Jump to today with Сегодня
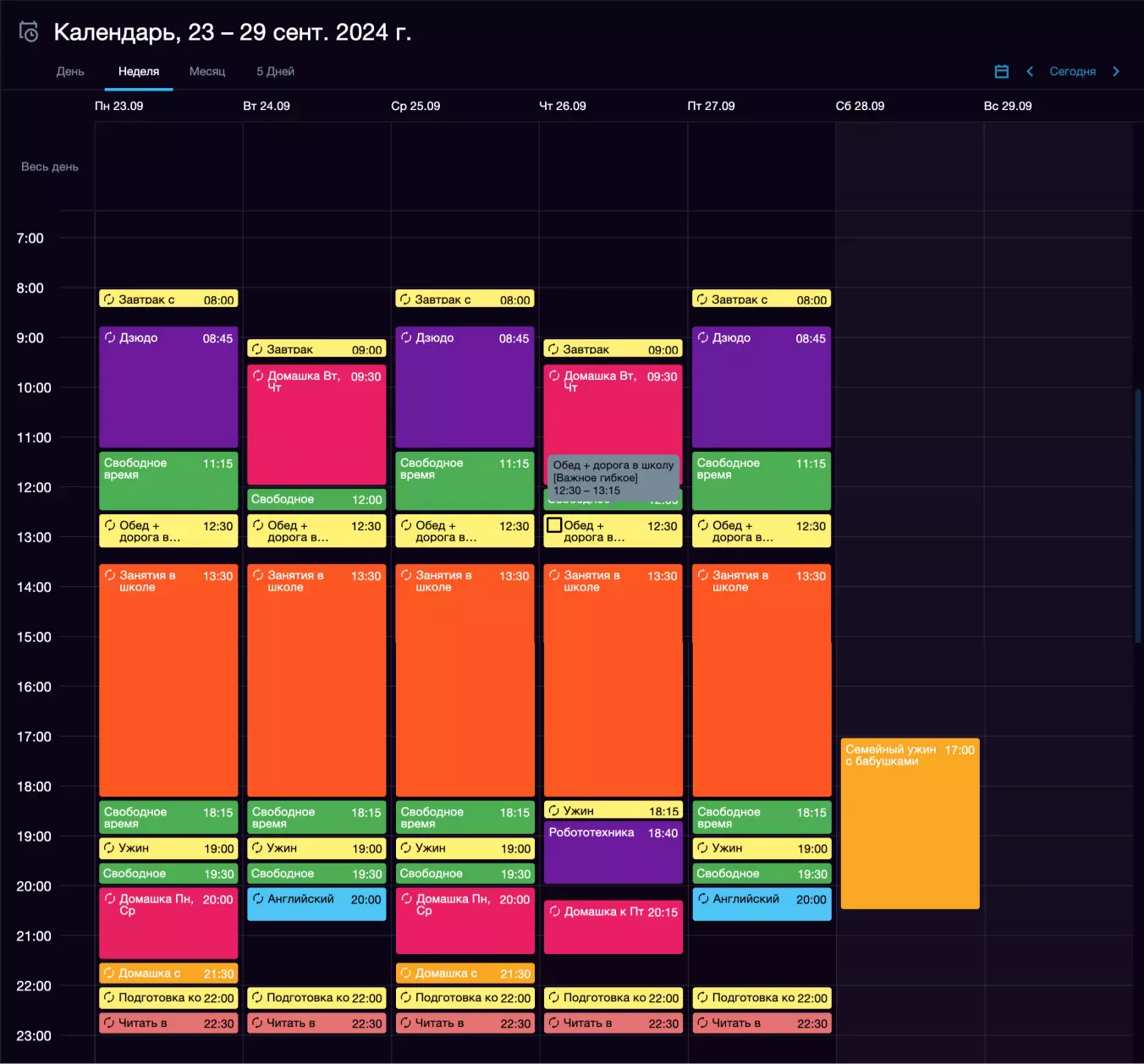This screenshot has height=1064, width=1144. click(x=1072, y=72)
